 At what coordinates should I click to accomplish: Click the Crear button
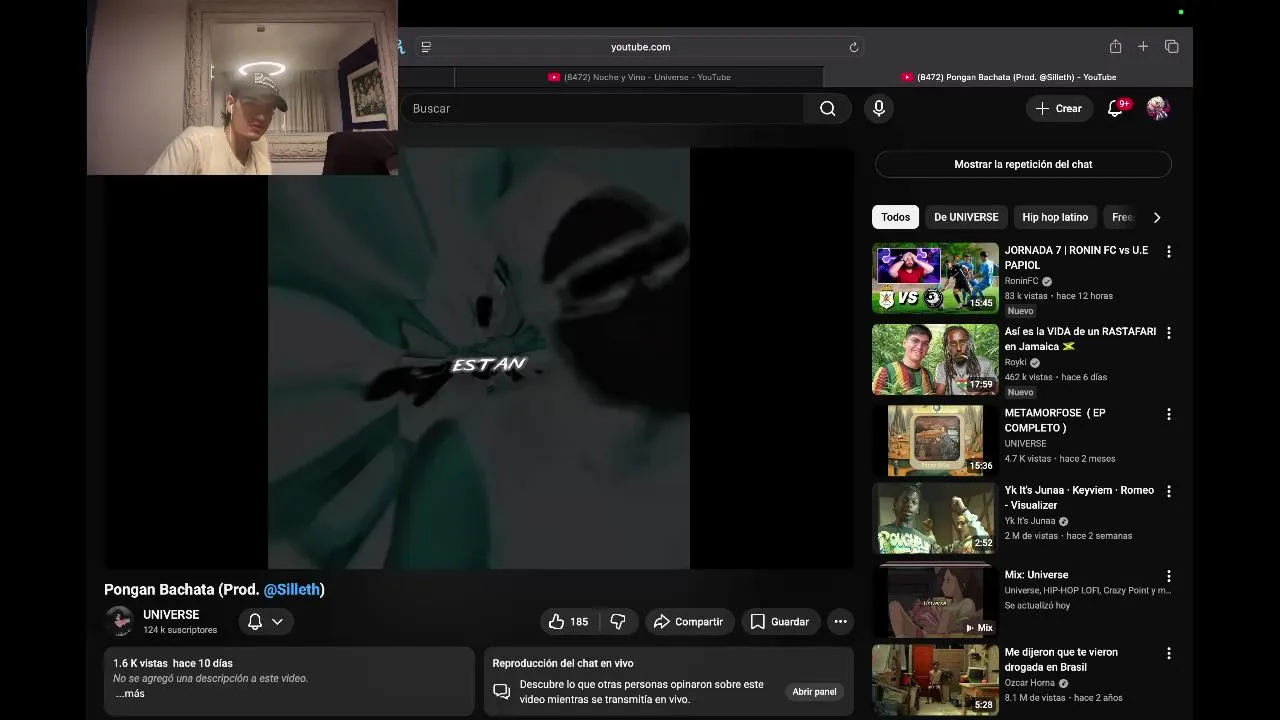point(1059,108)
